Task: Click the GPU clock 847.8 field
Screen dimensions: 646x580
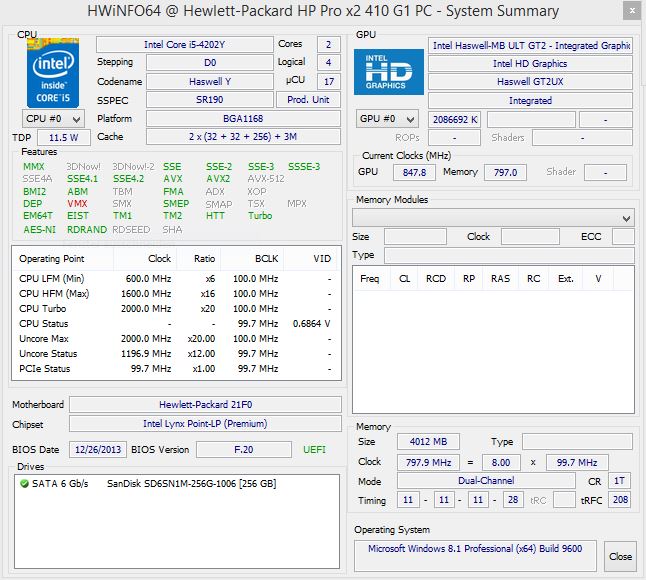Action: point(414,172)
